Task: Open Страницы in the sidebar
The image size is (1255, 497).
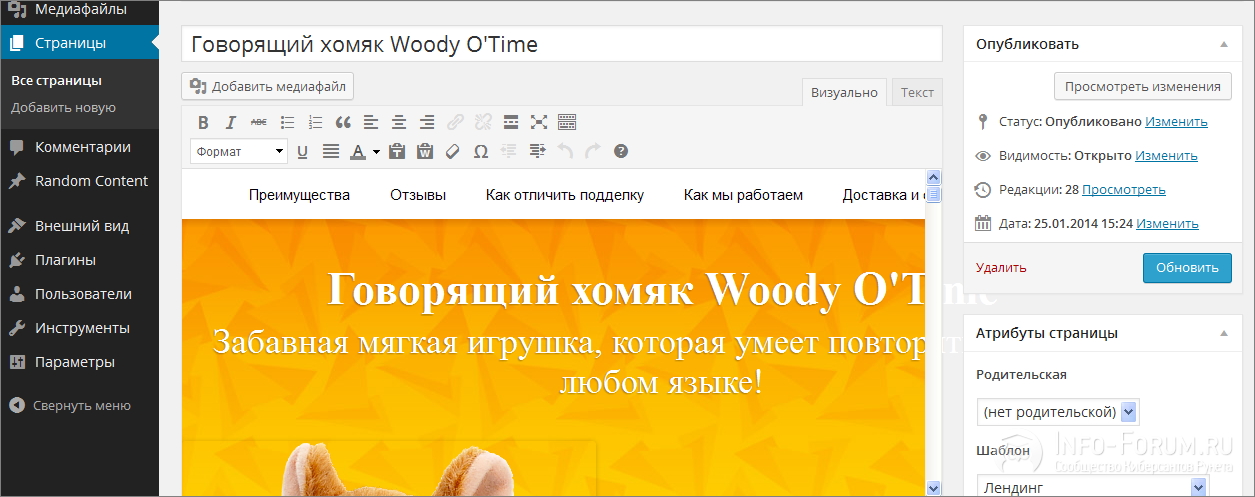Action: pyautogui.click(x=80, y=43)
